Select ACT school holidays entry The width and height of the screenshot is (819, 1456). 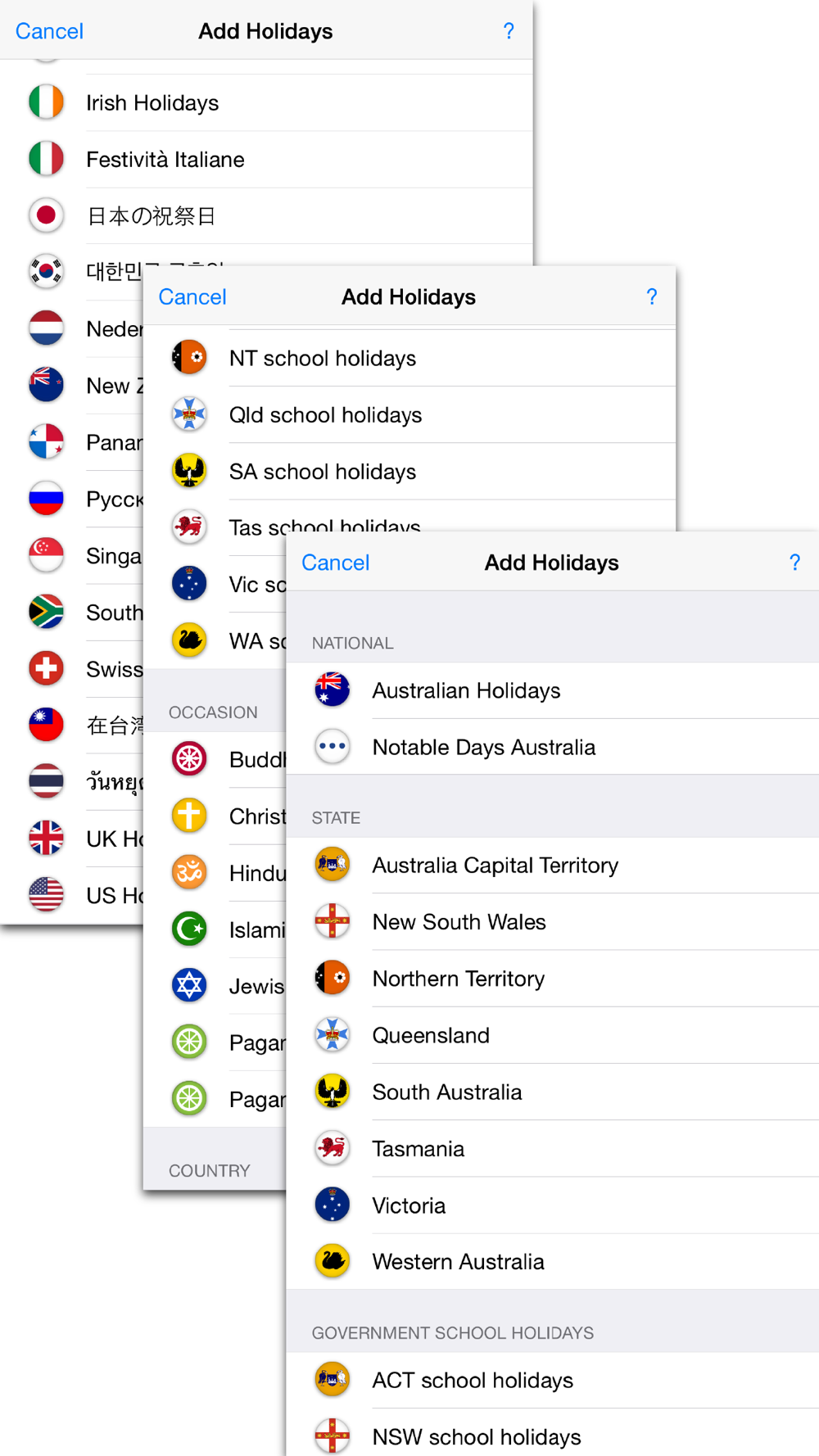[553, 1380]
